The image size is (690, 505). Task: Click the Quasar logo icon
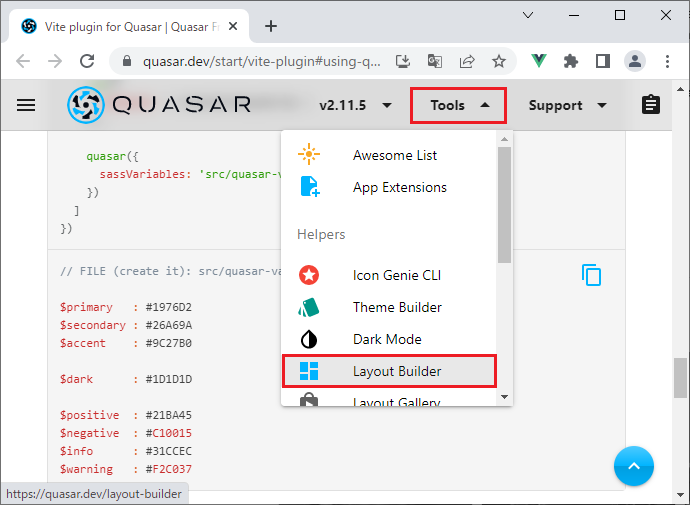[86, 105]
